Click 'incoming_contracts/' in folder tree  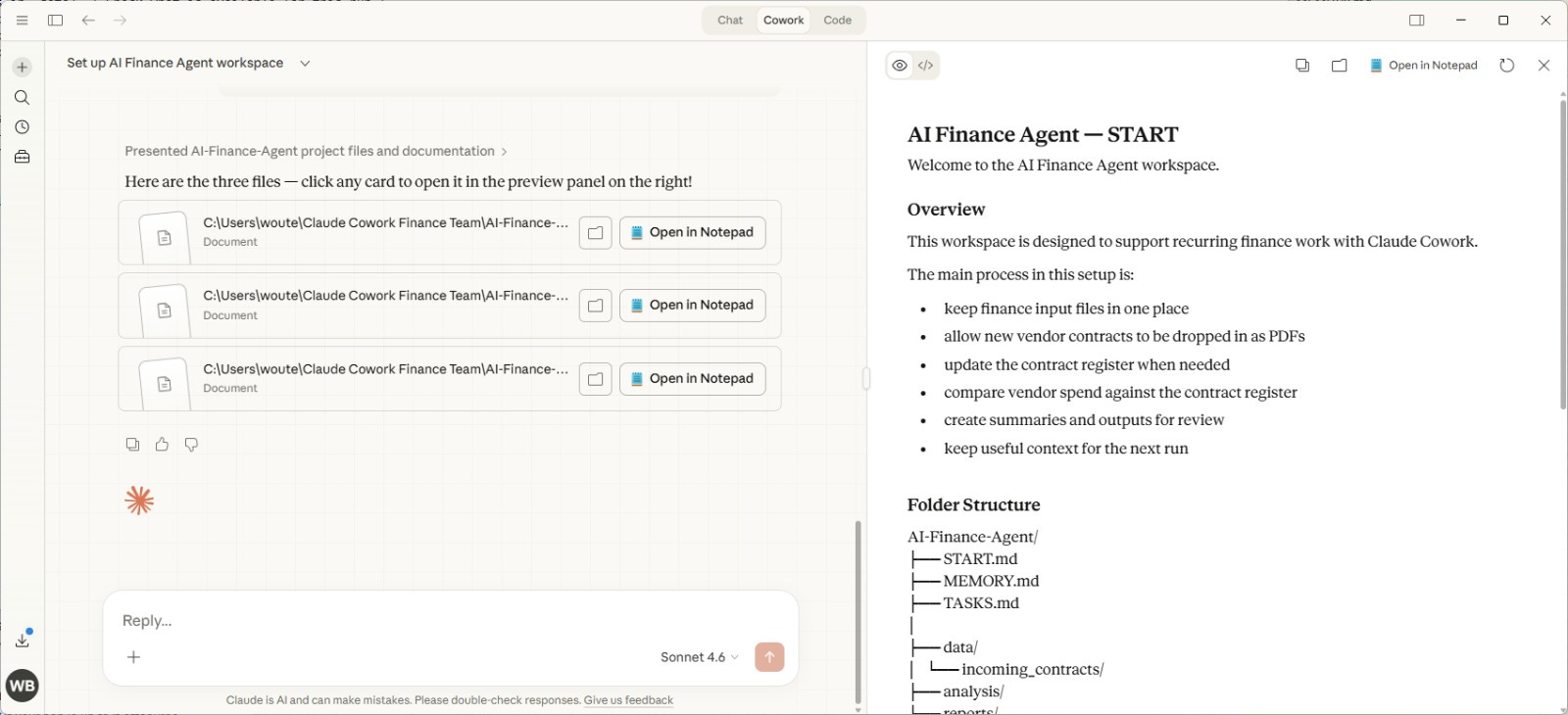1033,670
